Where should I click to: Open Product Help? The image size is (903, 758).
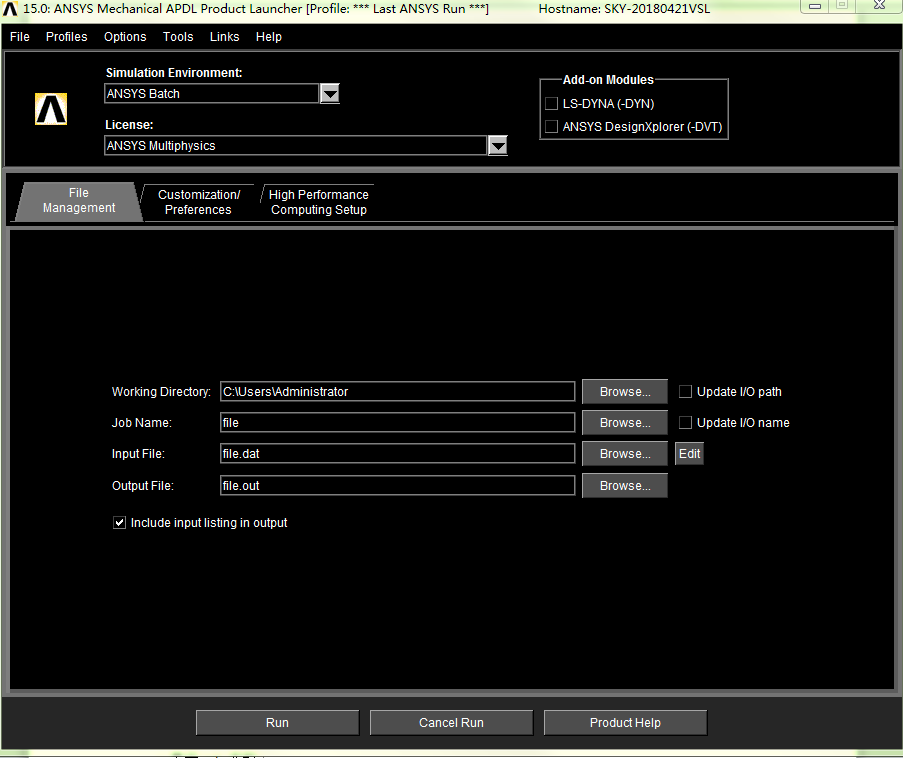625,722
